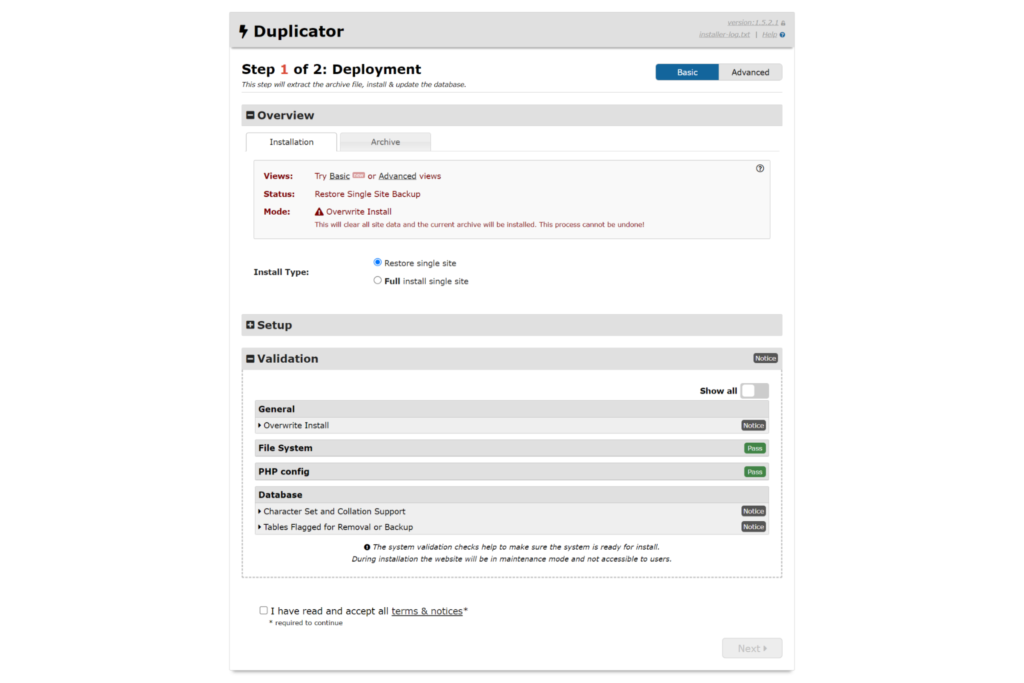Click the Pass badge for PHP config

point(754,472)
